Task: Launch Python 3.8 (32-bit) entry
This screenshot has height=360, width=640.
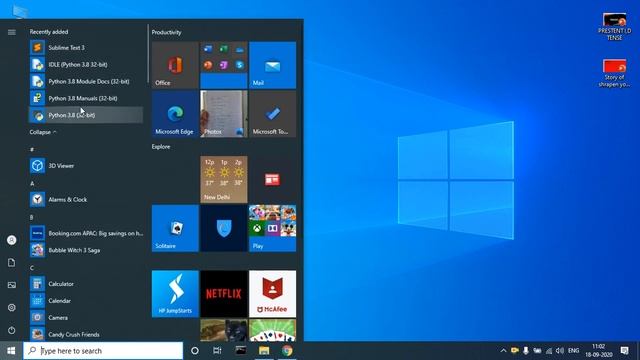Action: click(x=86, y=115)
